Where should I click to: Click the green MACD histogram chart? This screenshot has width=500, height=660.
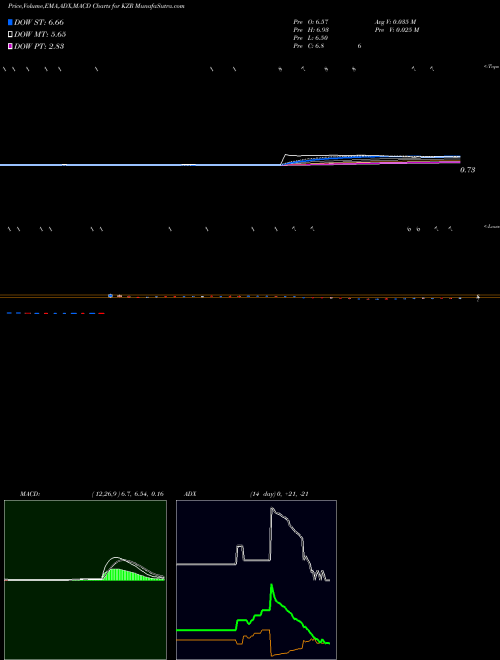pos(85,580)
